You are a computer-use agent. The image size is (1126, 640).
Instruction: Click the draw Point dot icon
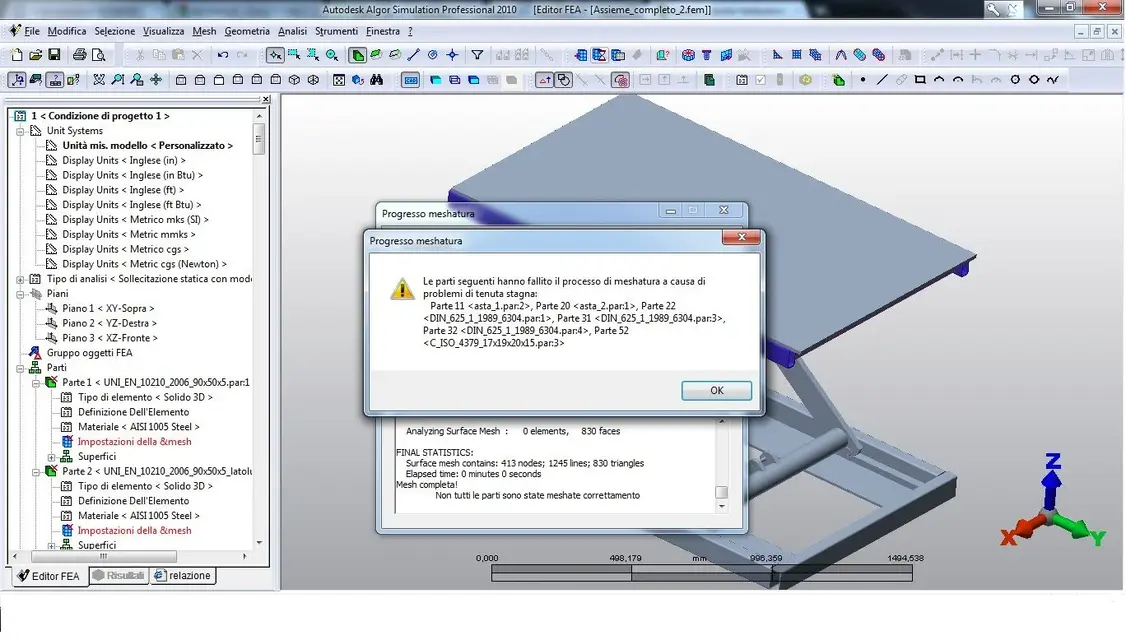coord(863,80)
